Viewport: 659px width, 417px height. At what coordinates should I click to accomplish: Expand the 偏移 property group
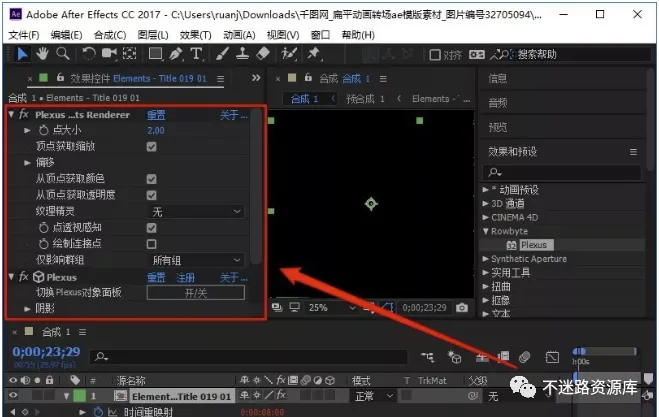(27, 163)
